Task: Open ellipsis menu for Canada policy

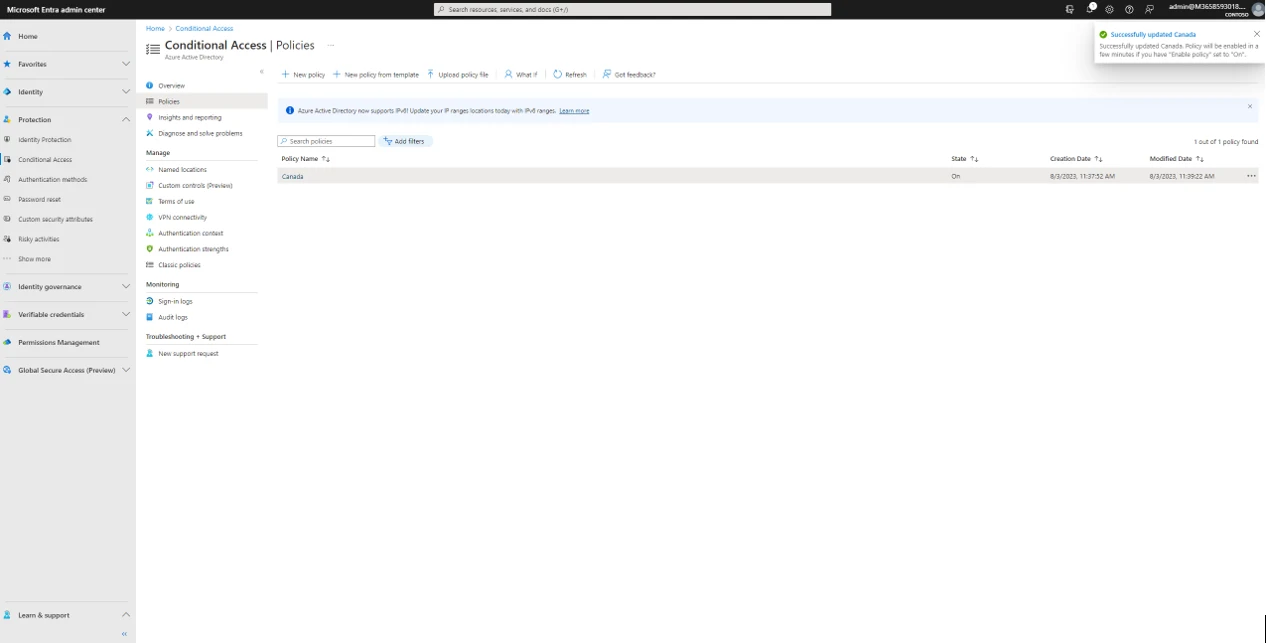Action: point(1251,176)
